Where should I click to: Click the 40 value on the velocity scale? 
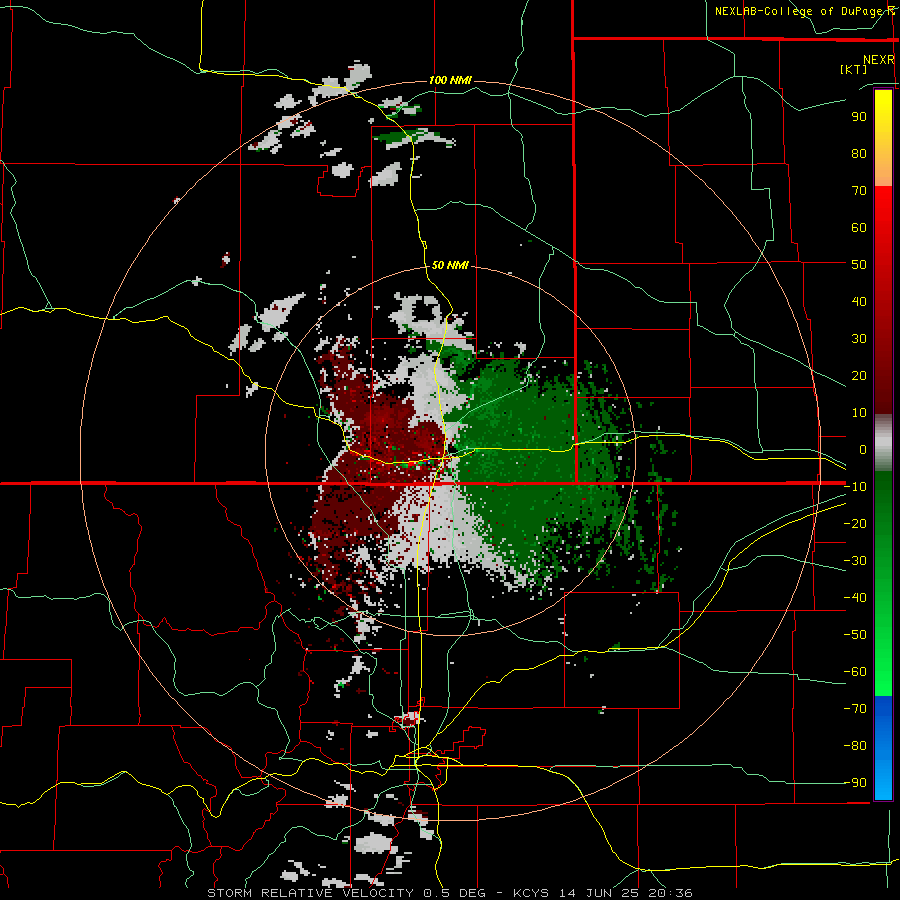[859, 302]
